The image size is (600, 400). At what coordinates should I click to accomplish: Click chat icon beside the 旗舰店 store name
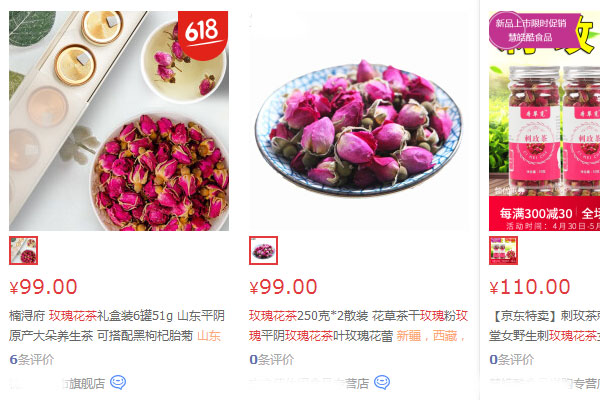(118, 382)
